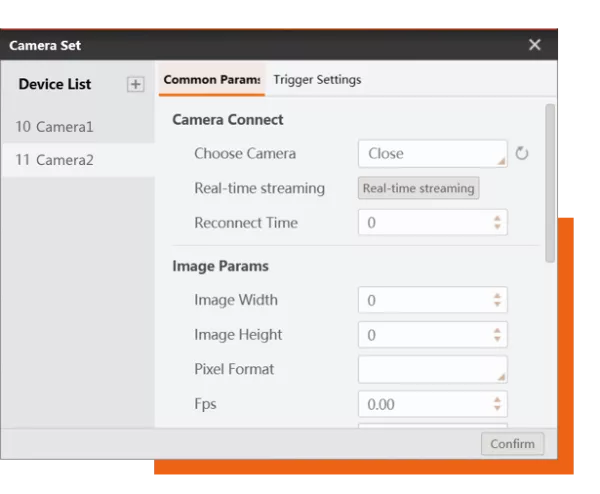Decrease the Reconnect Time value
The width and height of the screenshot is (600, 494).
coord(497,227)
